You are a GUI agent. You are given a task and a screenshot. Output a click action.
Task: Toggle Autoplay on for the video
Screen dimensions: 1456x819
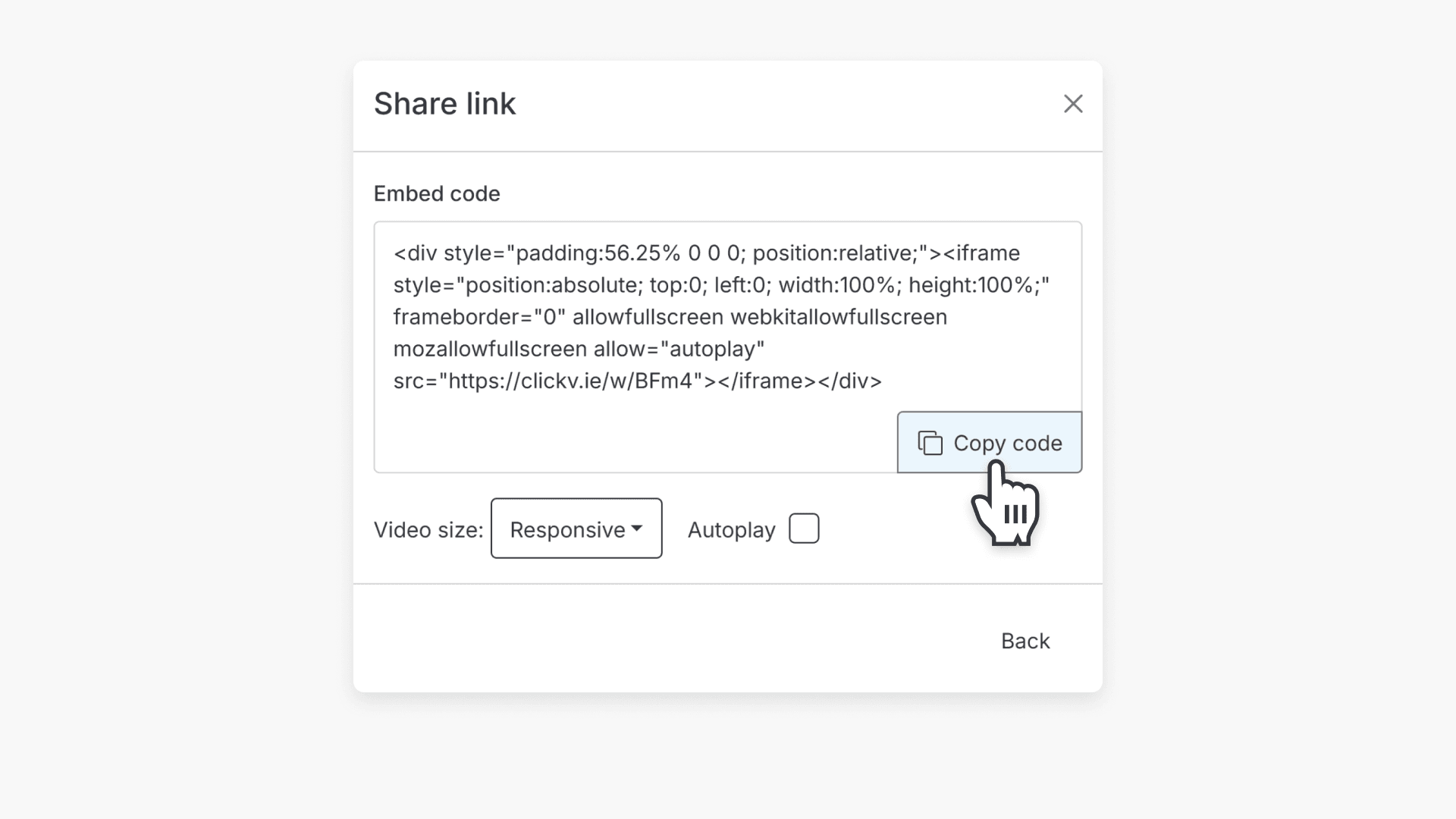click(x=804, y=529)
